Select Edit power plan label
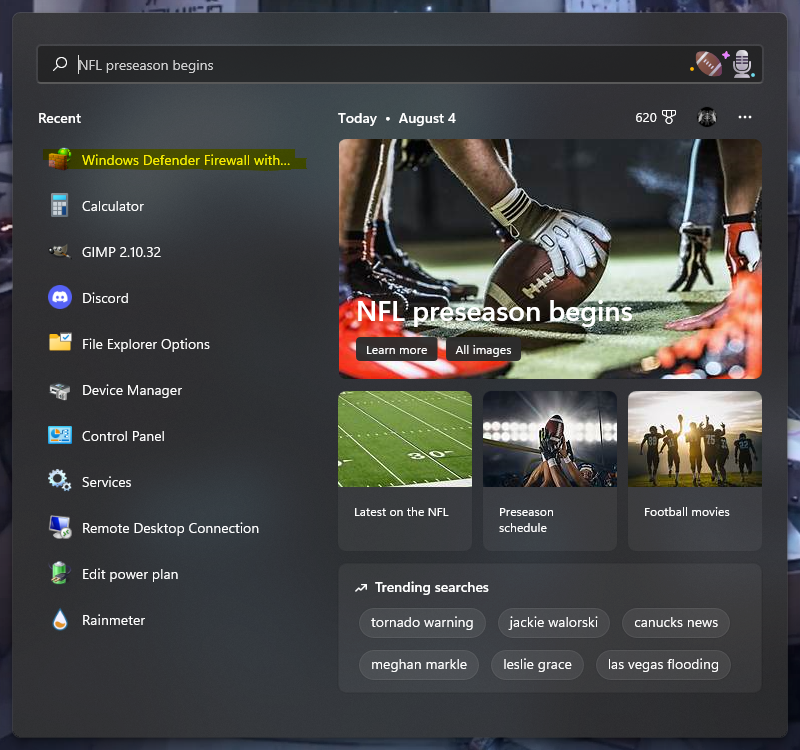800x750 pixels. pyautogui.click(x=130, y=574)
